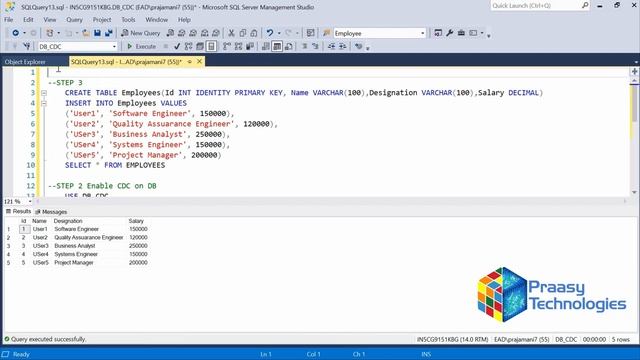Expand the undo history dropdown arrow
This screenshot has width=640, height=360.
(x=279, y=33)
